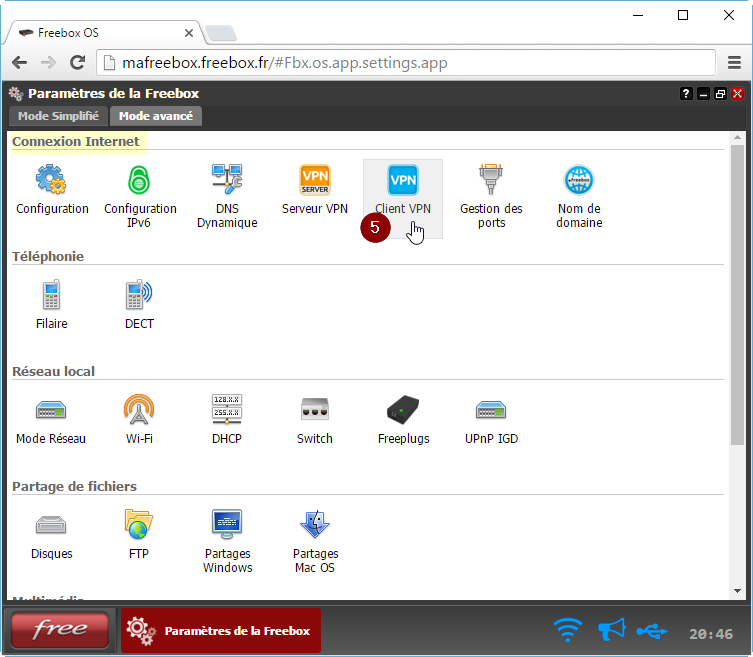753x657 pixels.
Task: Click the address bar URL field
Action: click(x=406, y=63)
